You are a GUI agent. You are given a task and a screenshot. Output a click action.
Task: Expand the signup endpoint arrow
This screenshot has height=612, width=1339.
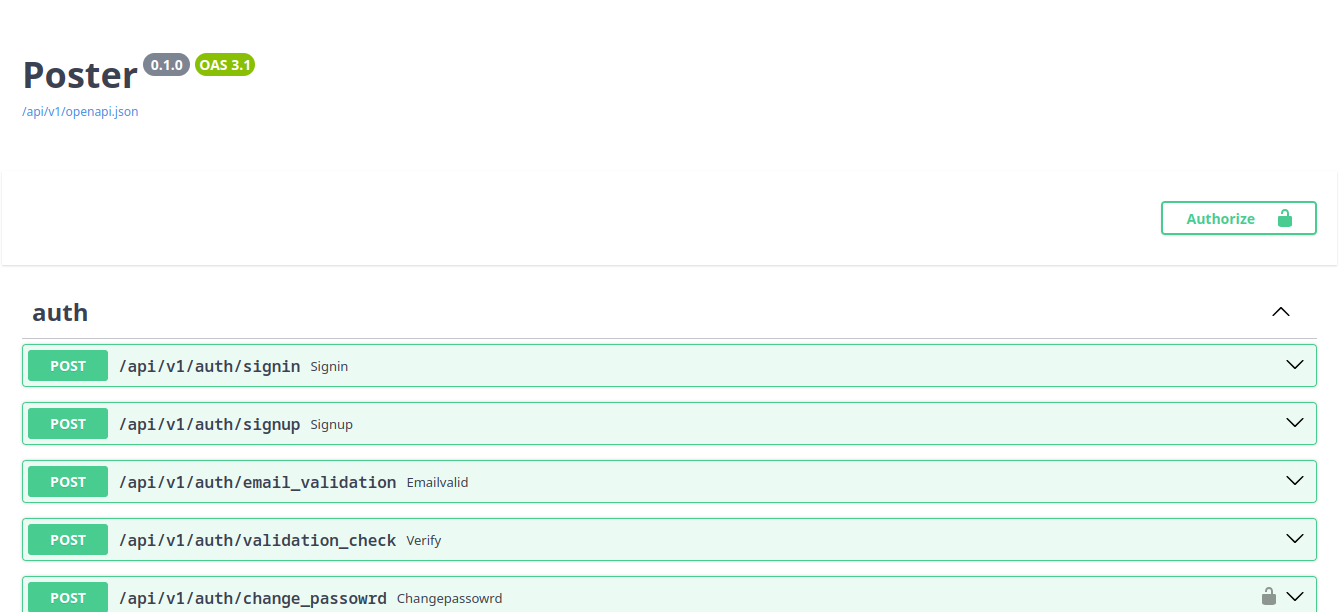(1295, 423)
